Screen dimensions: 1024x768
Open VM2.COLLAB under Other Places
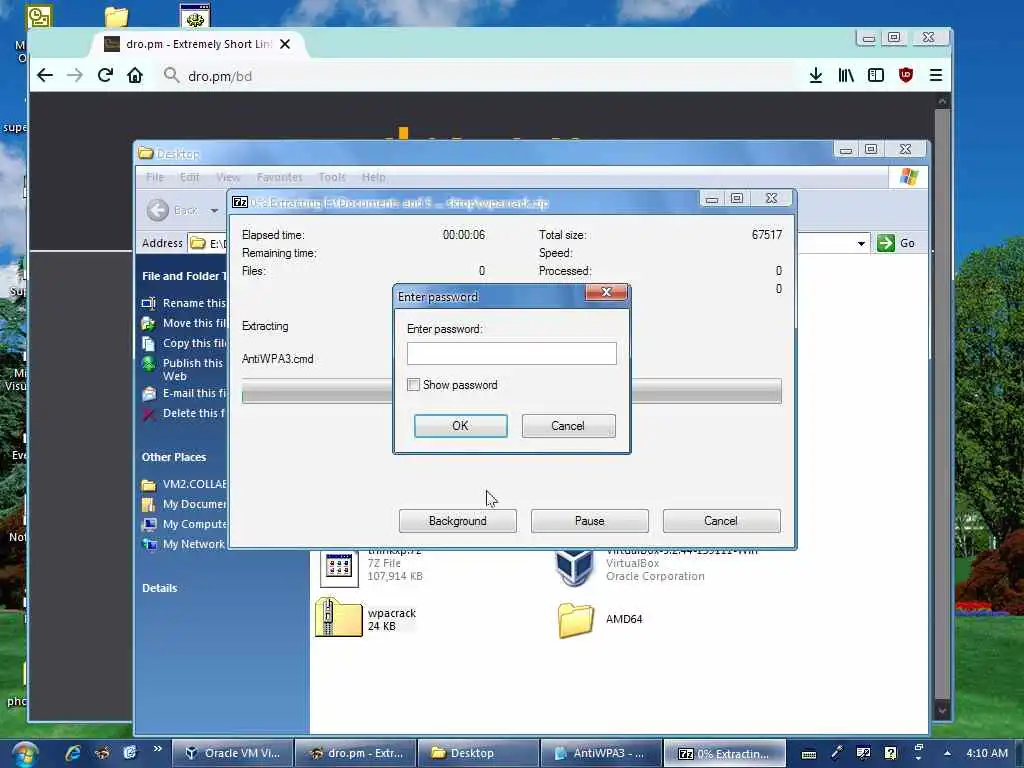tap(184, 485)
